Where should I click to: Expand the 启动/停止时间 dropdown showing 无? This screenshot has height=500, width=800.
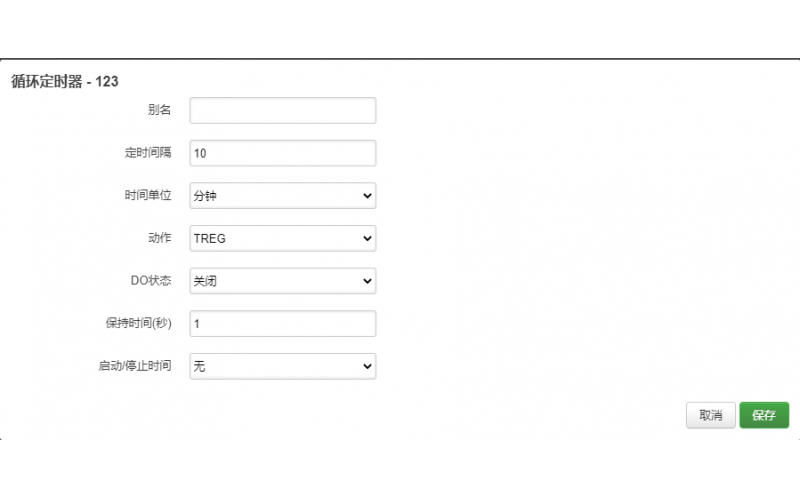click(x=282, y=367)
